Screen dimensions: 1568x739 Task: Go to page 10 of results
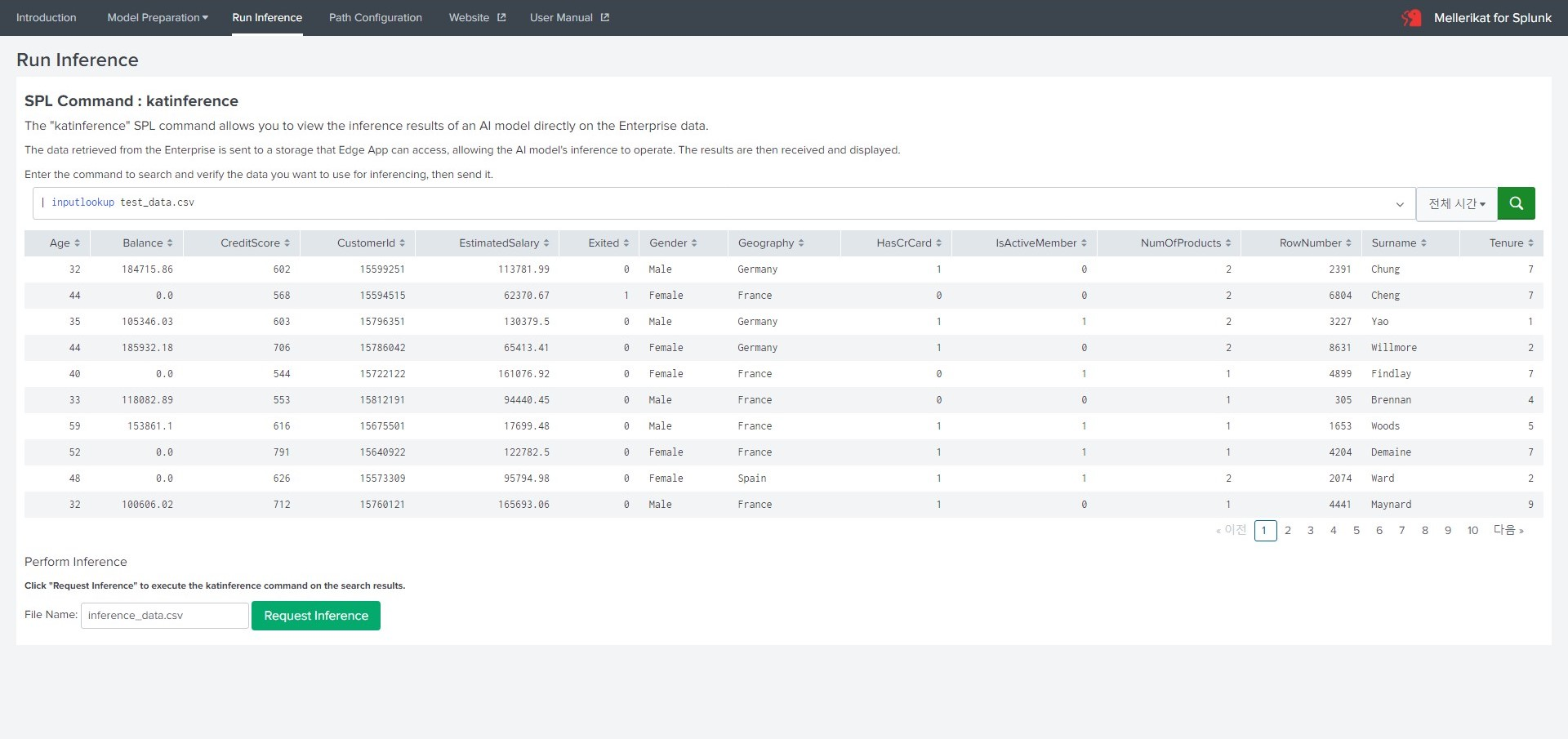1472,531
